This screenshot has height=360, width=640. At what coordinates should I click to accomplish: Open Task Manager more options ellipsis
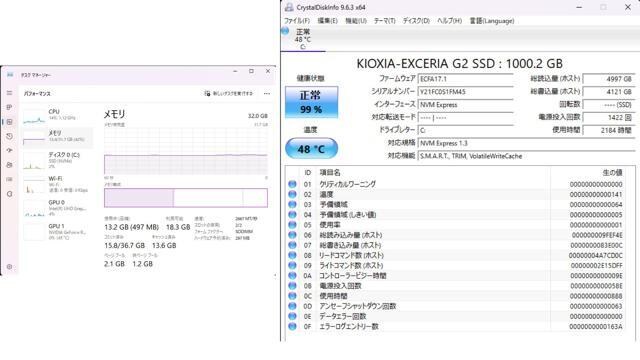(267, 93)
